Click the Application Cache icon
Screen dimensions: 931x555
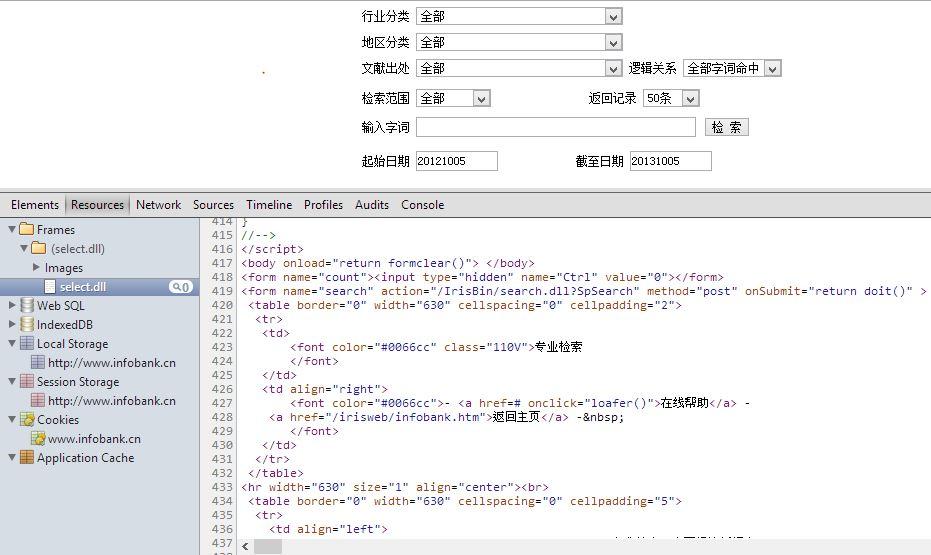pyautogui.click(x=27, y=457)
